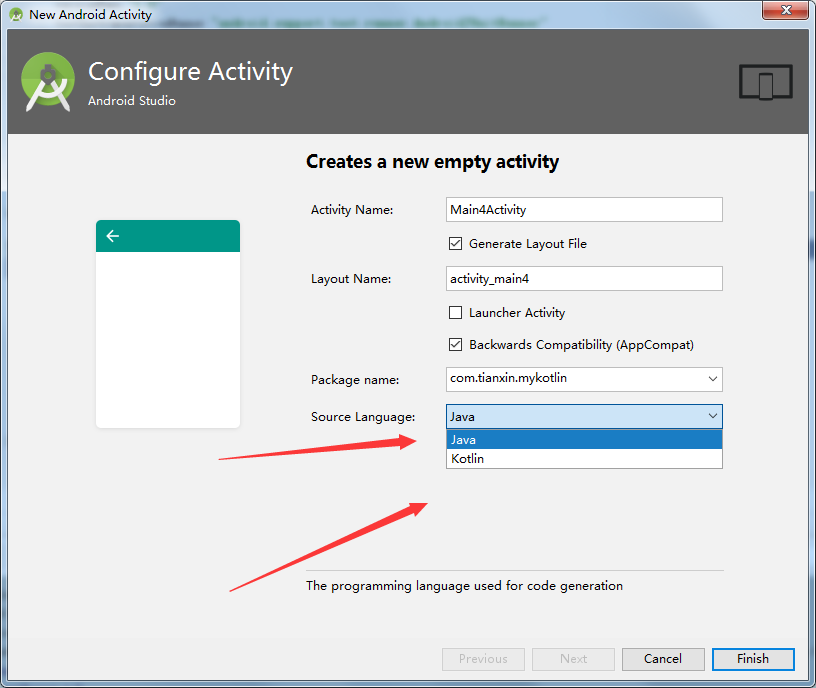Viewport: 816px width, 688px height.
Task: Click the disabled Next button
Action: [573, 659]
